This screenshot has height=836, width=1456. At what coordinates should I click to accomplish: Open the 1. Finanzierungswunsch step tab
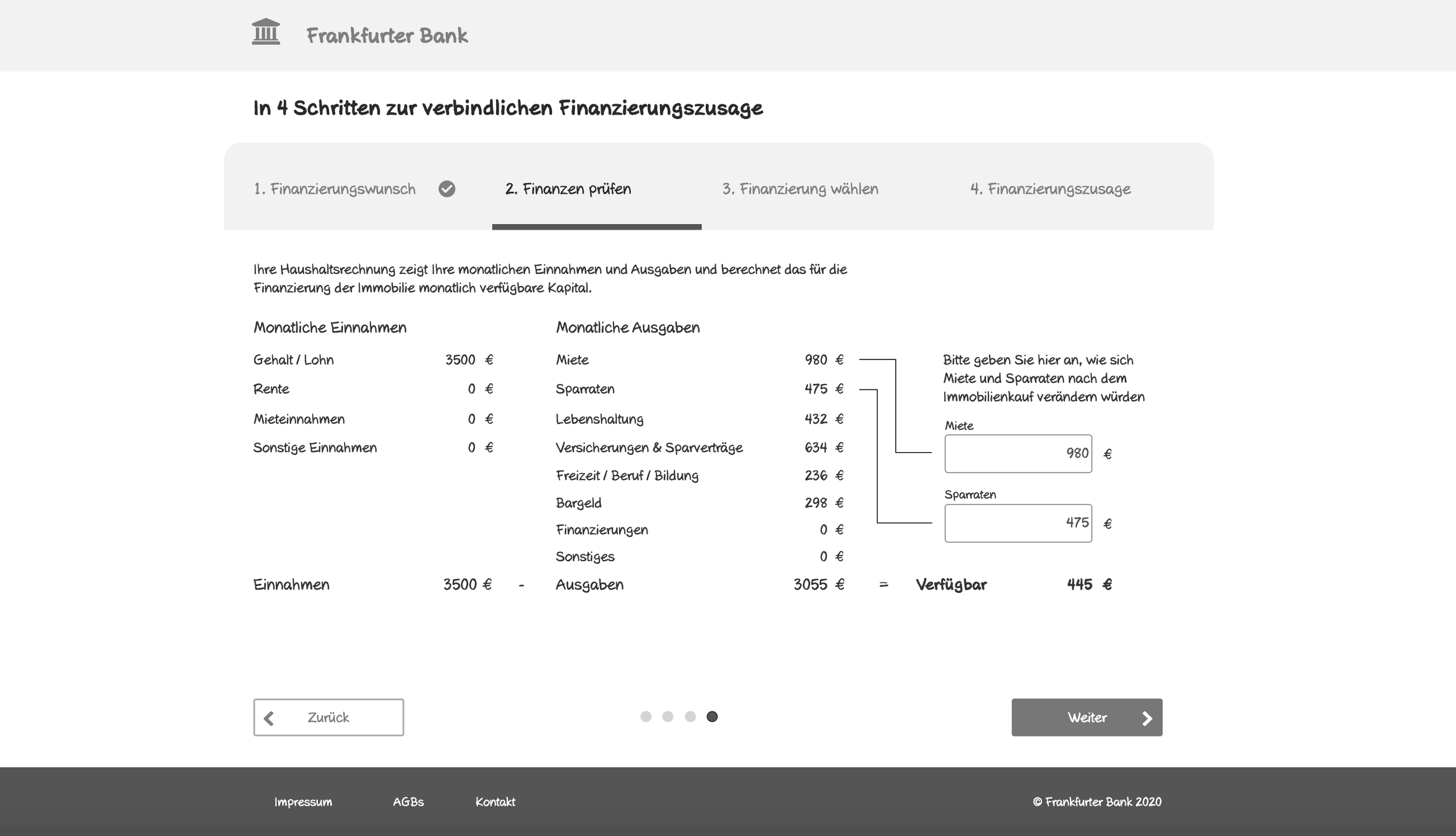coord(334,189)
